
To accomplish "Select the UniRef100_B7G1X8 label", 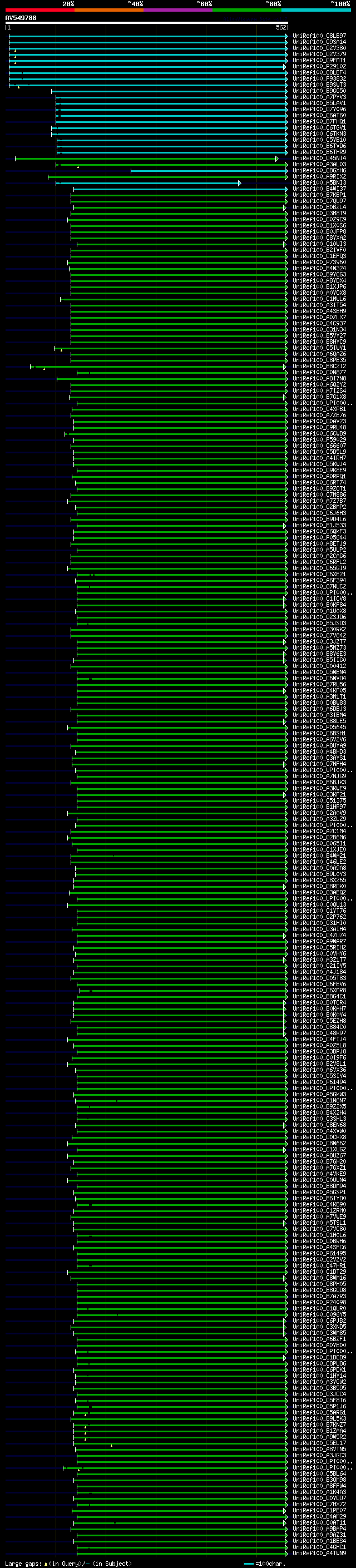I will (319, 397).
